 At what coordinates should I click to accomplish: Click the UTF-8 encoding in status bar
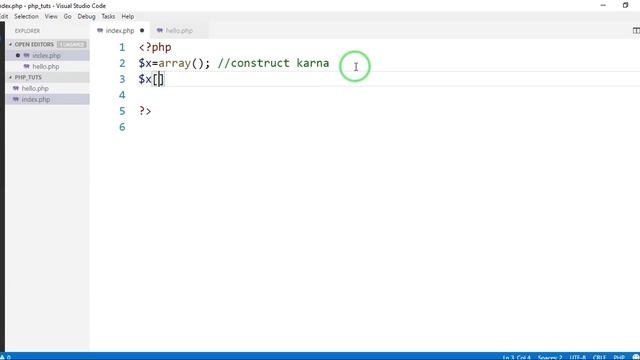(578, 357)
